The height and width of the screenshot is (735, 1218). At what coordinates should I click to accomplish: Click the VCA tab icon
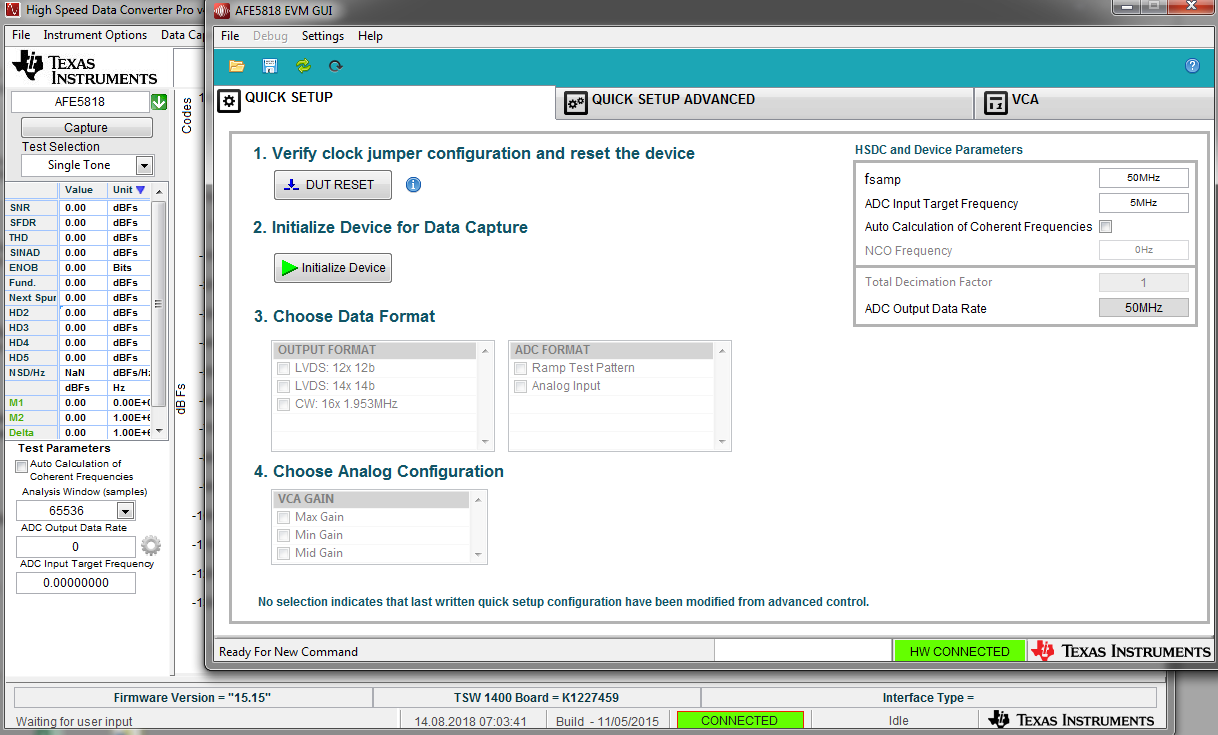(995, 103)
